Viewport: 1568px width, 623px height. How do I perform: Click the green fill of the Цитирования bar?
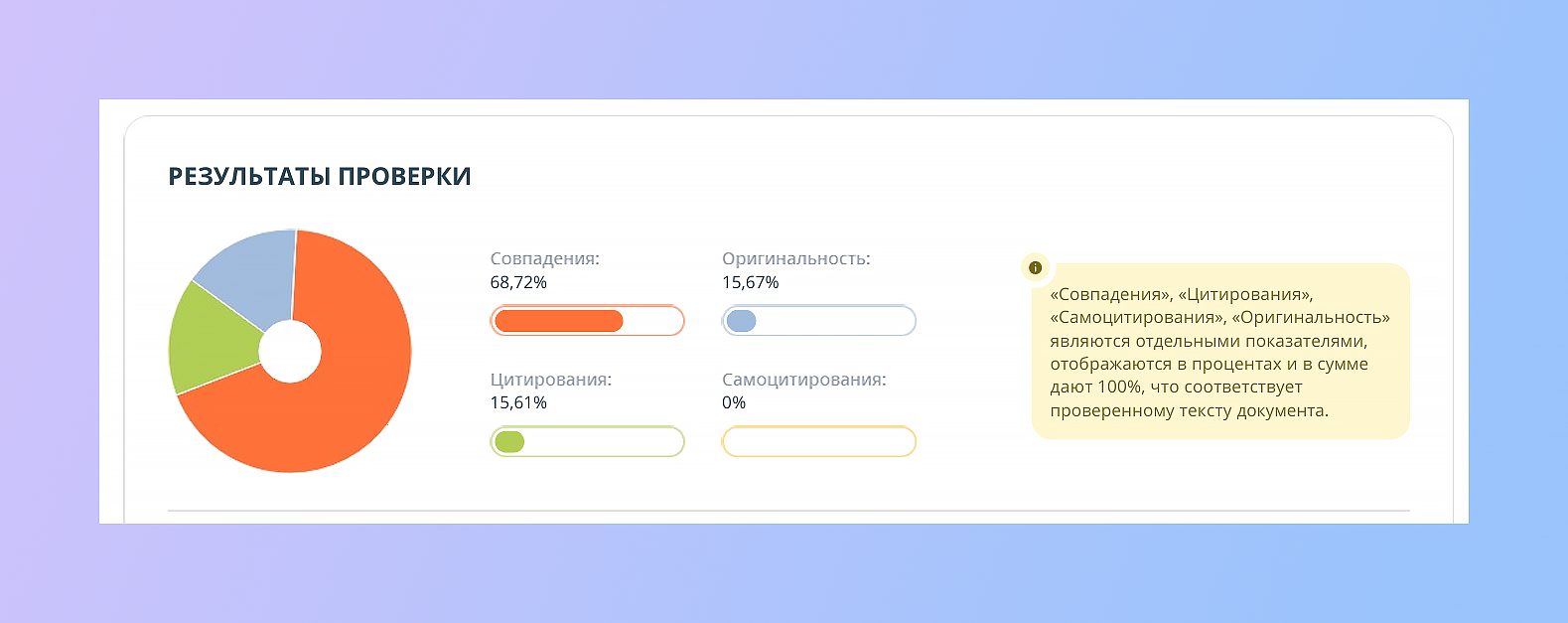(509, 441)
